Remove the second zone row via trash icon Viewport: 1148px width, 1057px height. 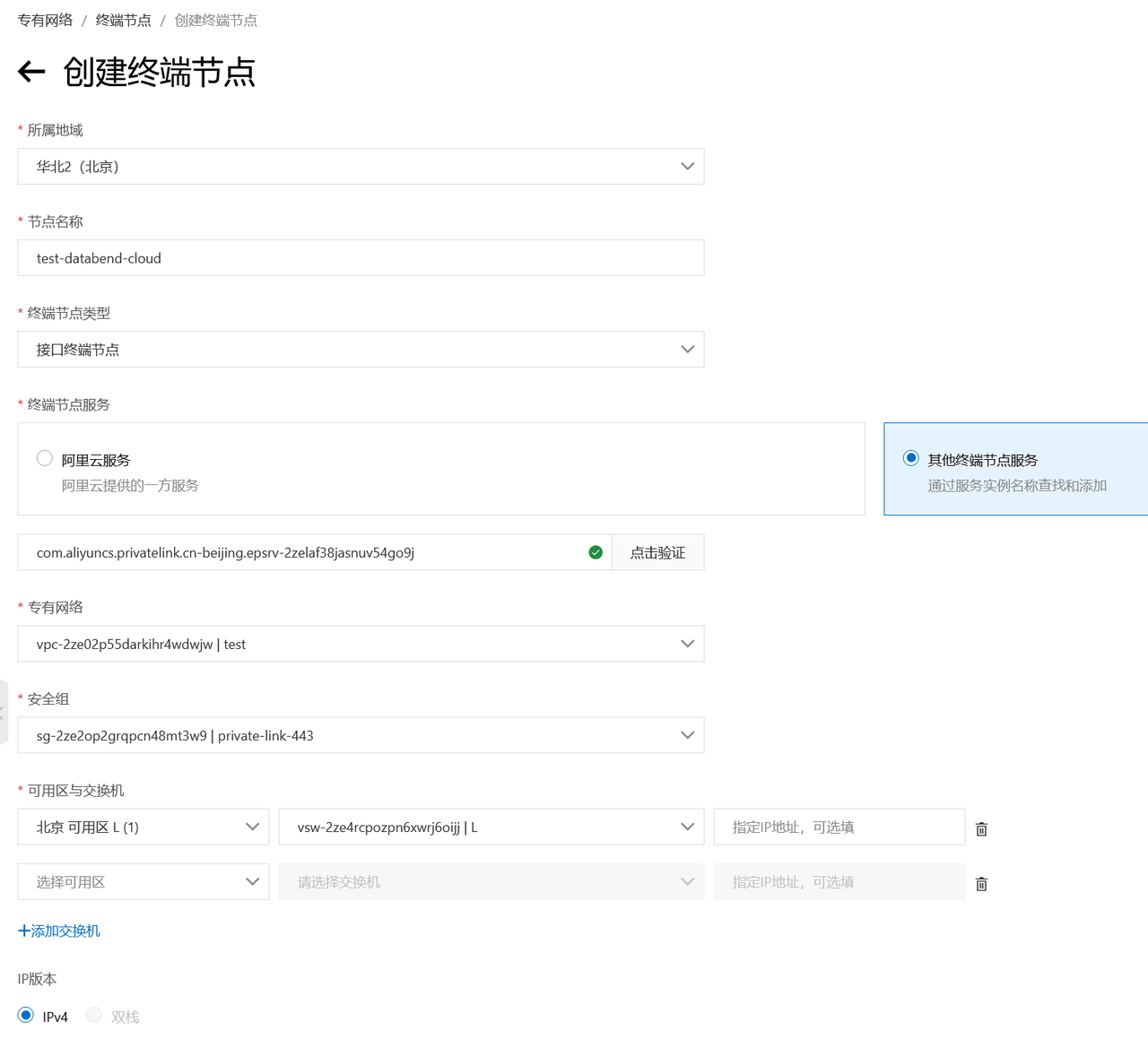pos(981,883)
